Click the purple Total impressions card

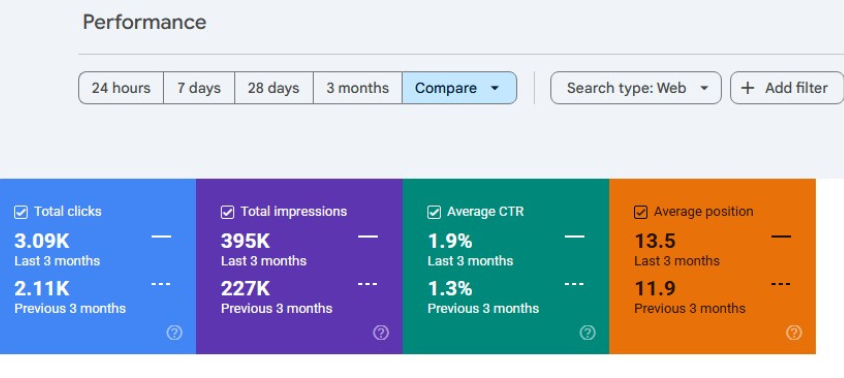299,266
